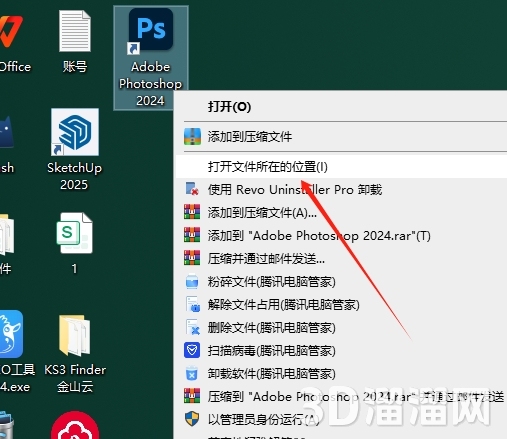
Task: Select the KS3 Finder 金山云 folder
Action: (75, 354)
